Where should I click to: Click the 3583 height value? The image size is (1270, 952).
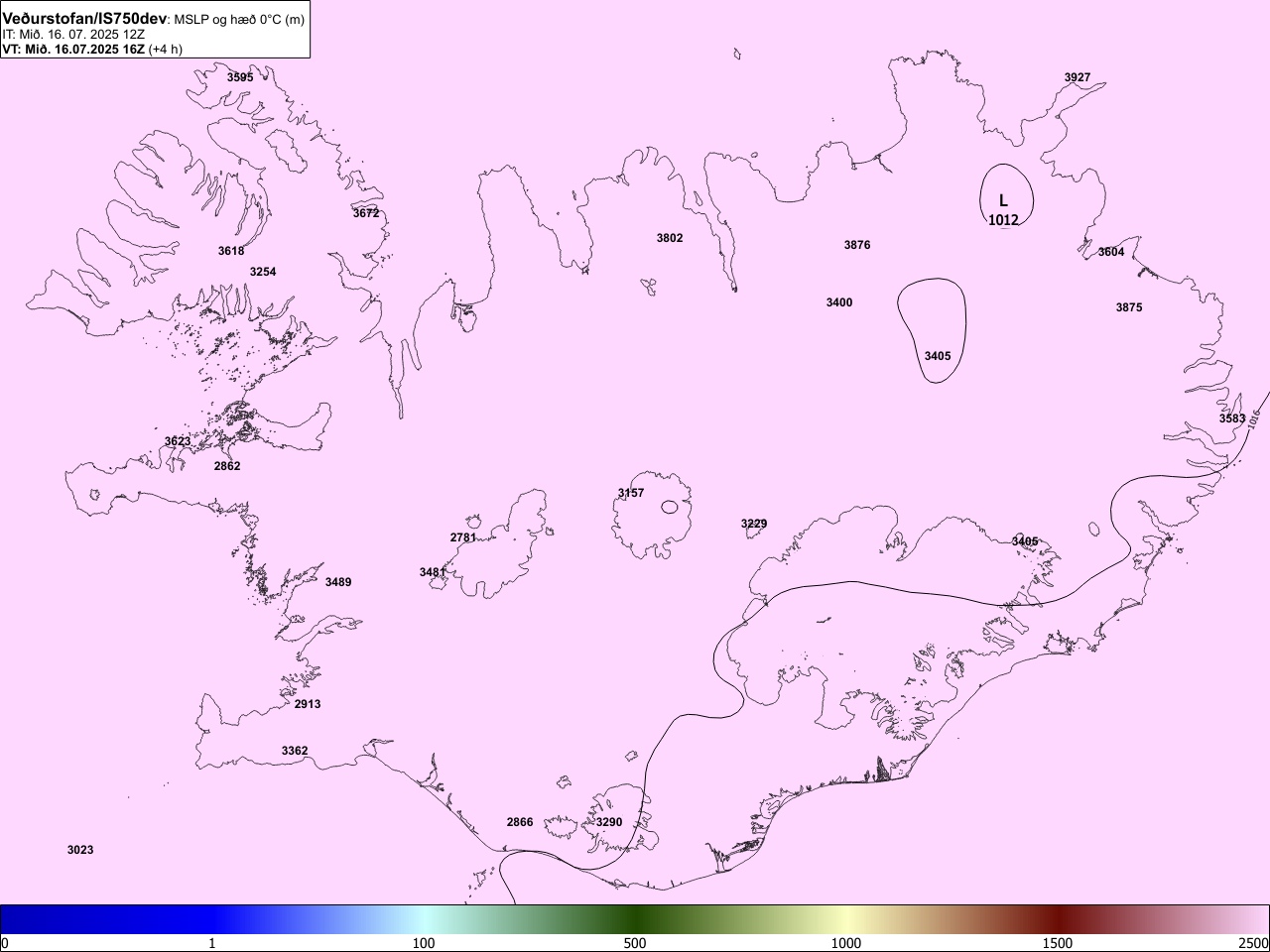click(1232, 418)
